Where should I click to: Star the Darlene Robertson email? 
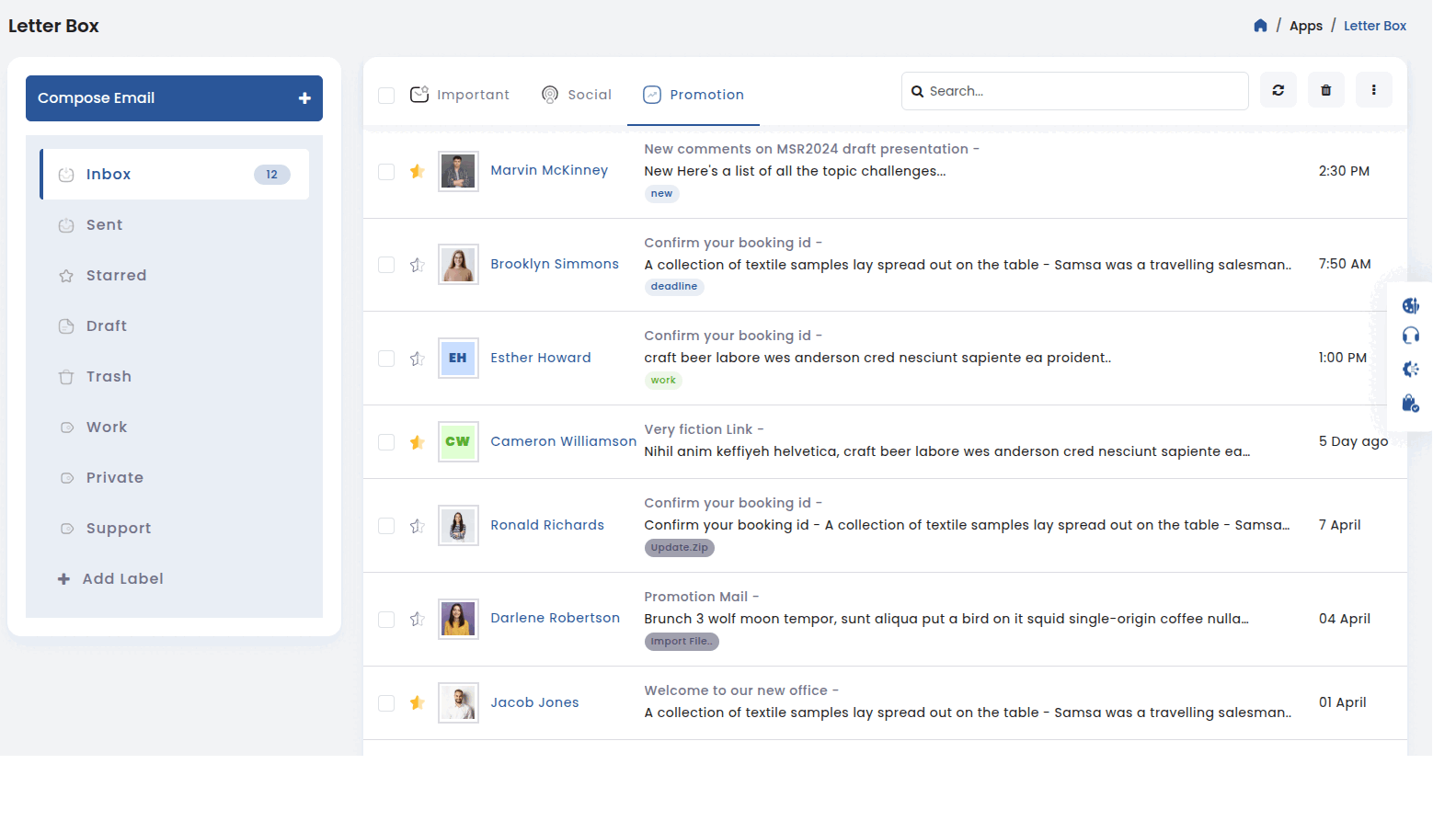click(417, 620)
